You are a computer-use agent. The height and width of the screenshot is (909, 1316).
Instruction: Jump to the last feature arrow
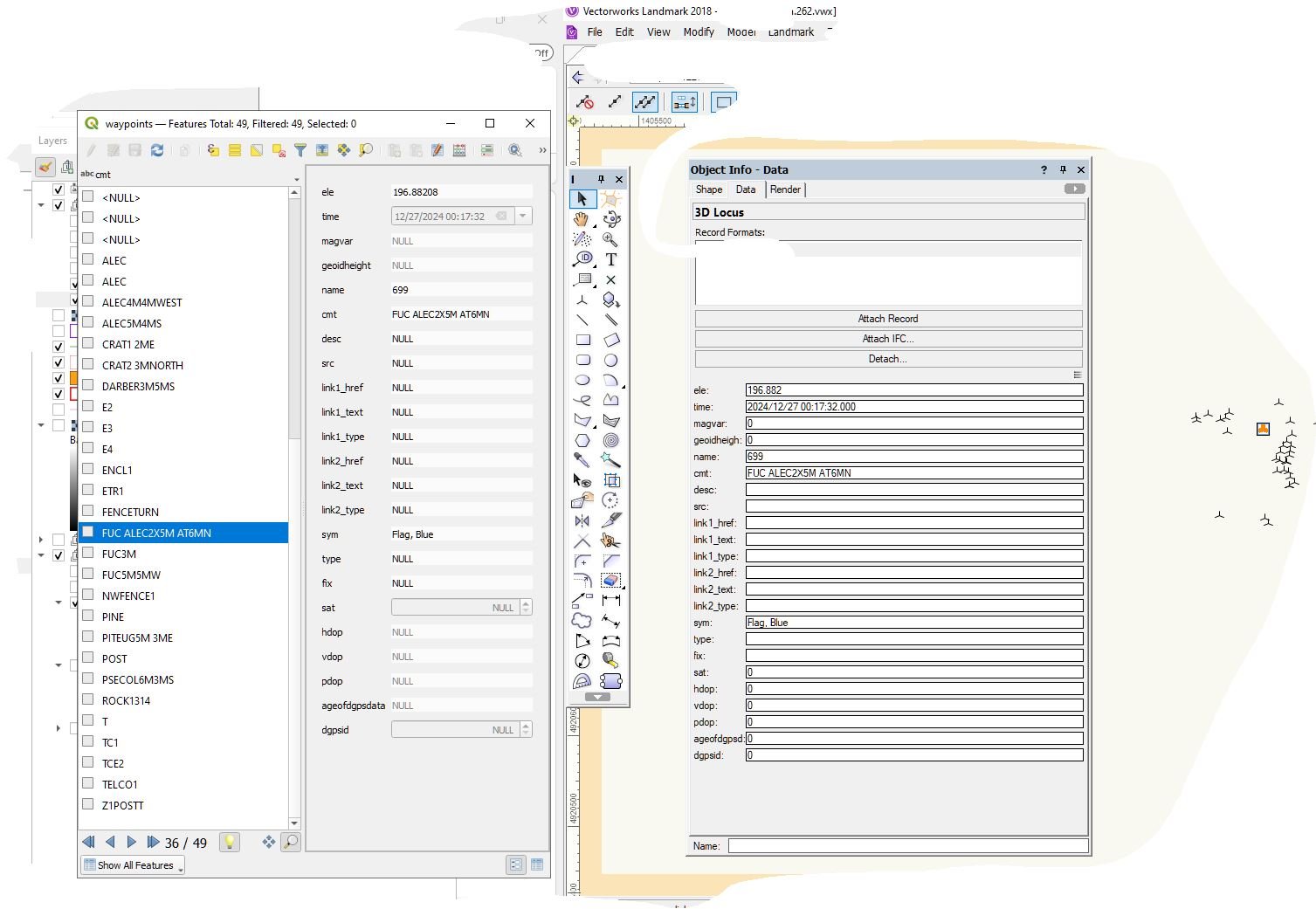(153, 842)
